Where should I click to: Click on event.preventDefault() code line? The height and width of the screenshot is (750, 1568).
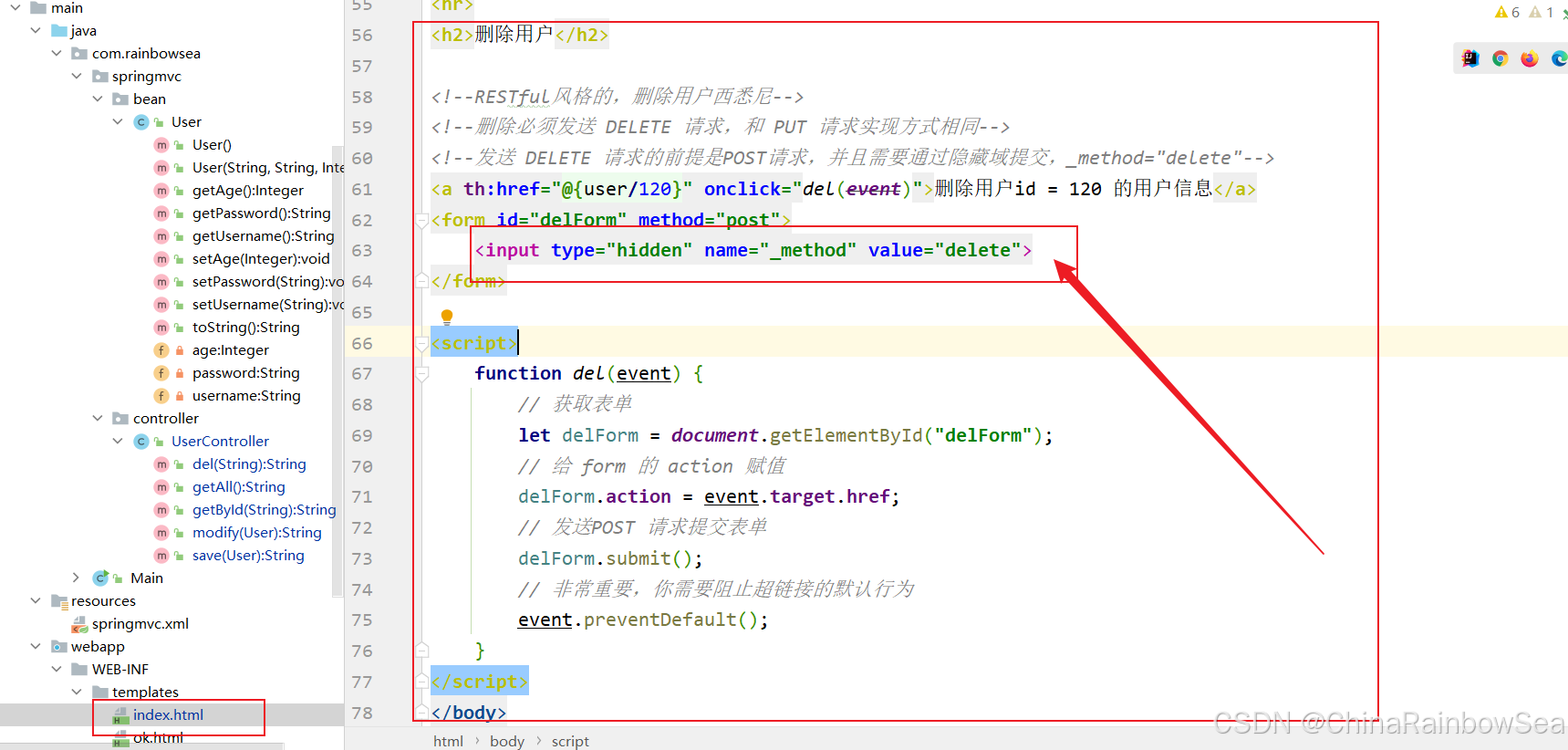point(643,620)
